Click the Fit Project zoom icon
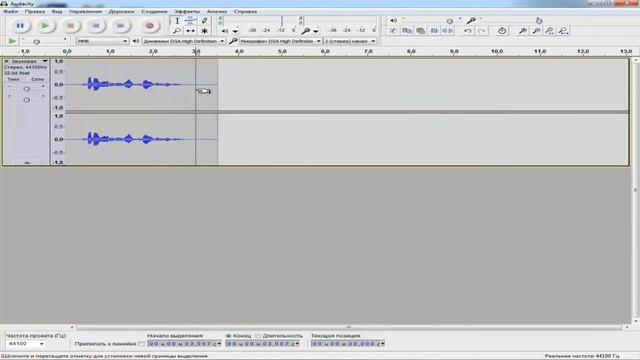 coord(564,31)
